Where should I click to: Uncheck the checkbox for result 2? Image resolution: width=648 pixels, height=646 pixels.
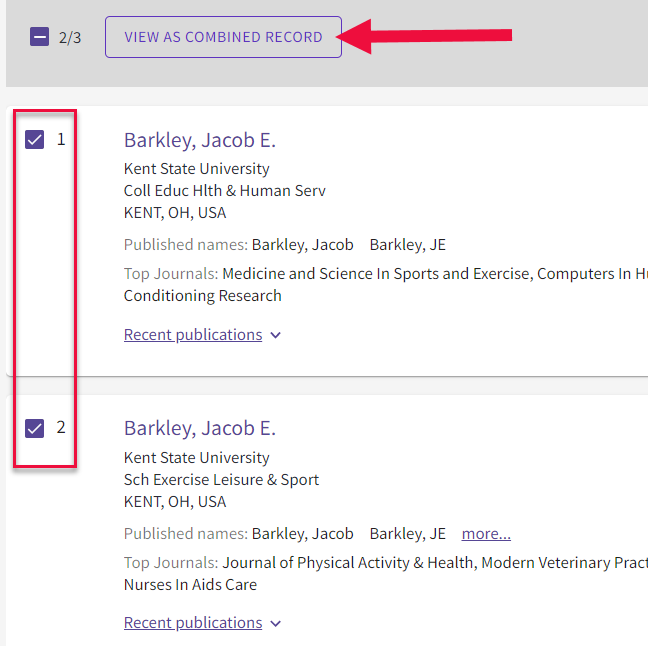point(35,428)
